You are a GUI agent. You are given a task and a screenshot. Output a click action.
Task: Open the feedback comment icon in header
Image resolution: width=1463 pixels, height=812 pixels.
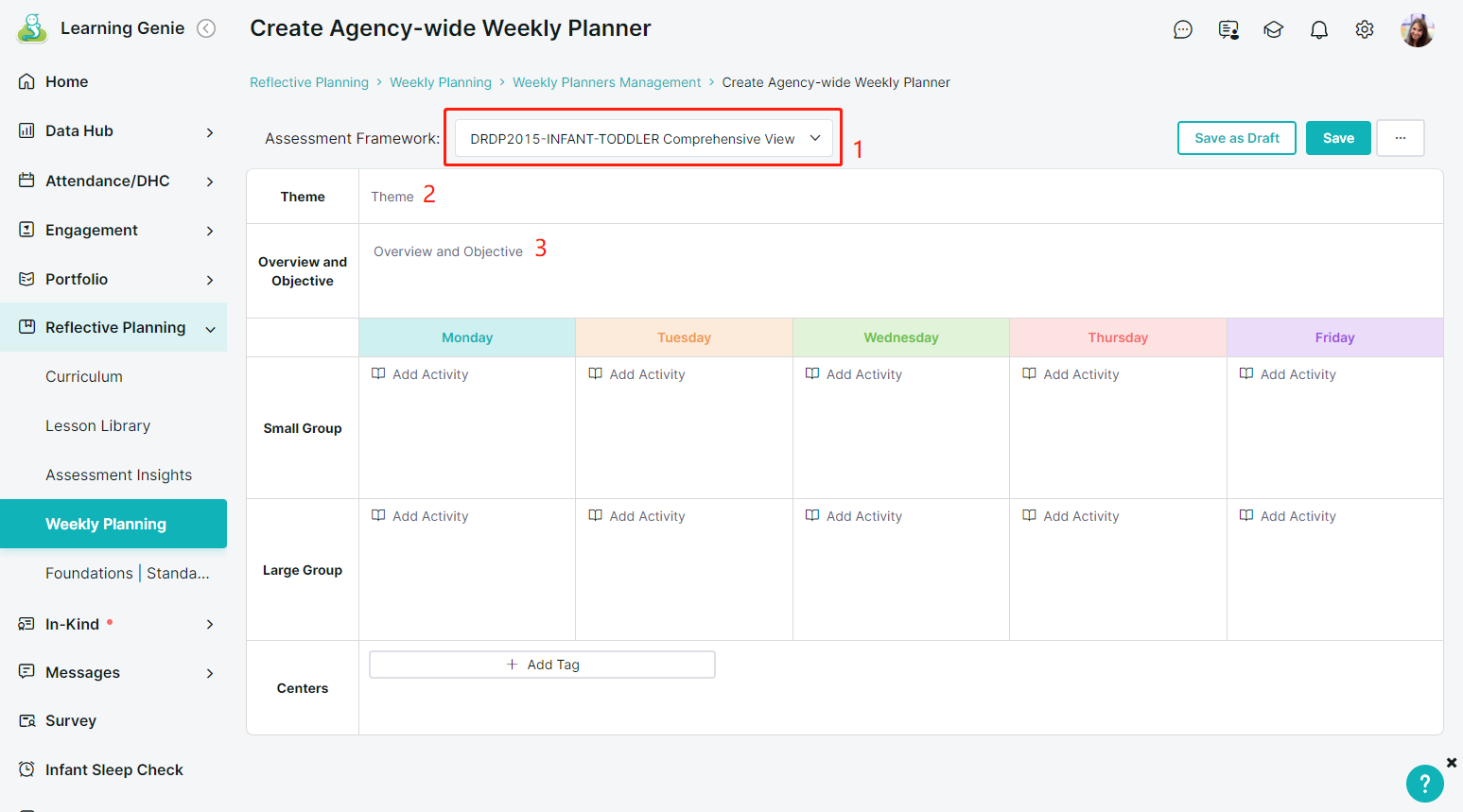(x=1228, y=30)
